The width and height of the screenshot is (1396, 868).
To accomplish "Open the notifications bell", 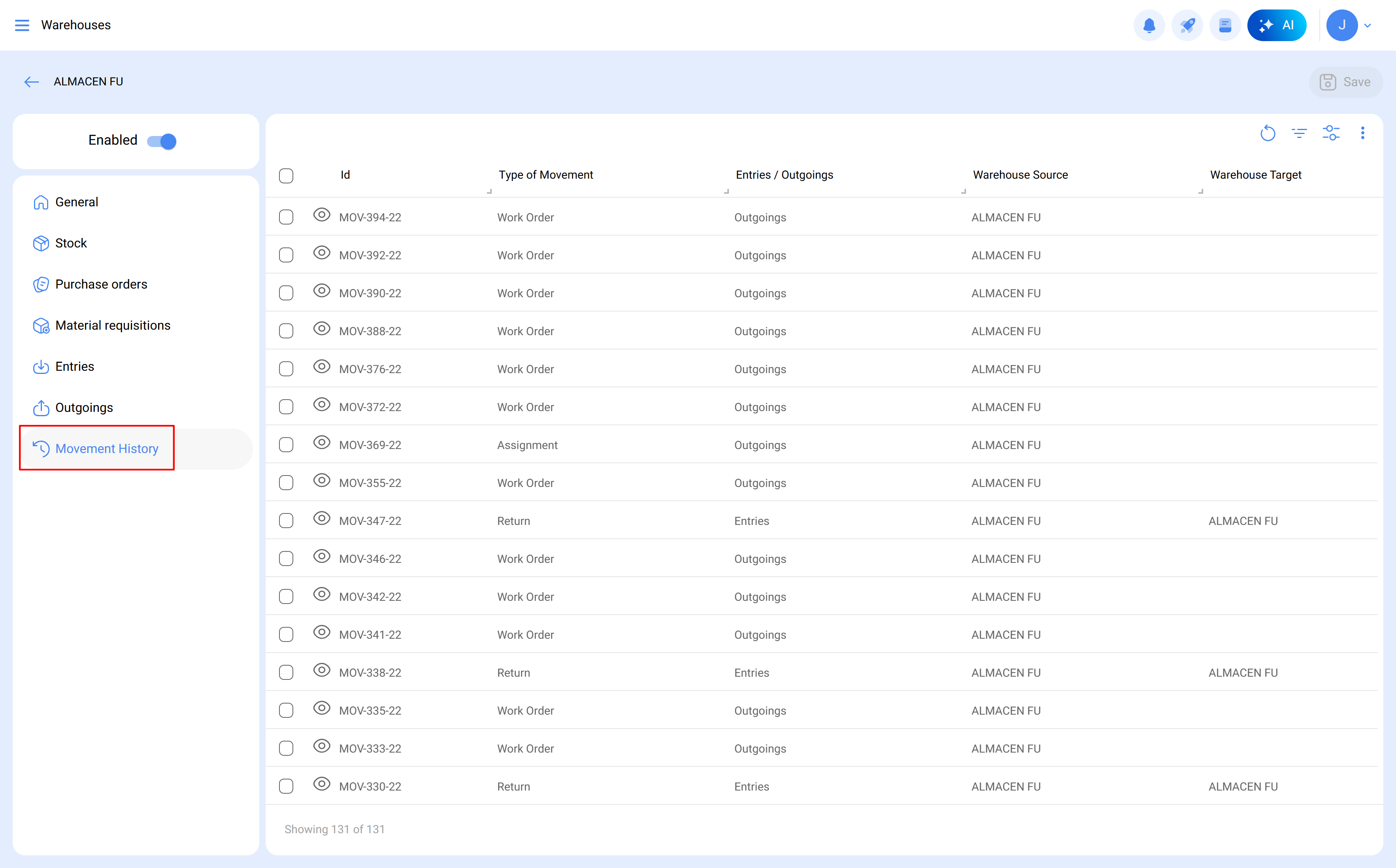I will [1149, 25].
